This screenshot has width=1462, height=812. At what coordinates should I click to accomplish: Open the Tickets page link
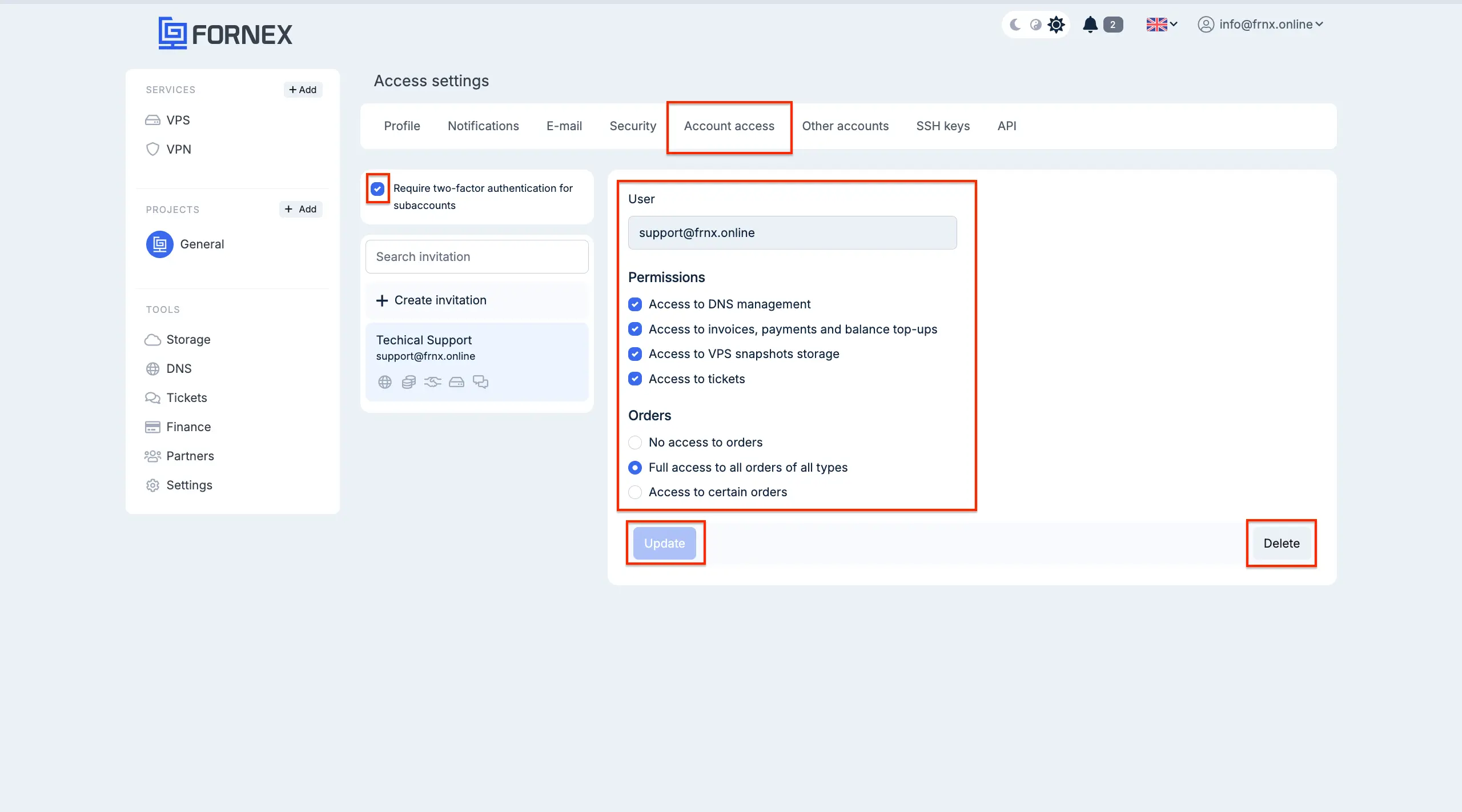[x=187, y=398]
